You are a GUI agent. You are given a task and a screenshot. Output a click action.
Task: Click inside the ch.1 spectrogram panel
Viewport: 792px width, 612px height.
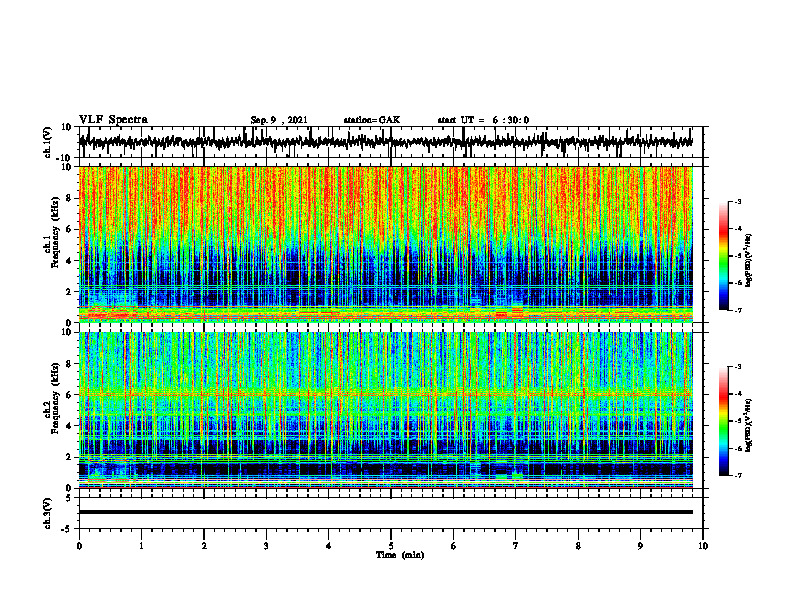386,244
